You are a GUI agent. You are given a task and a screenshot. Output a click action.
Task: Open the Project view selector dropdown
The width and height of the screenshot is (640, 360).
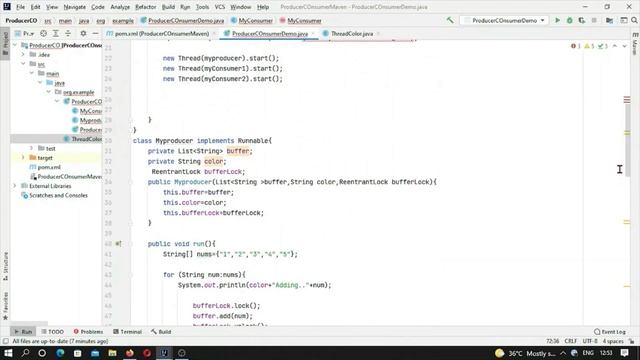tap(24, 33)
